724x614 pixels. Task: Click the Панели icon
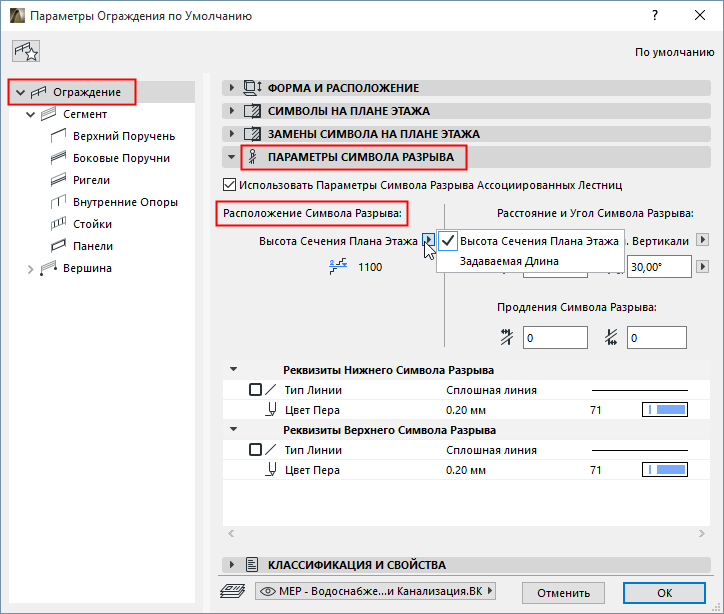pyautogui.click(x=58, y=246)
